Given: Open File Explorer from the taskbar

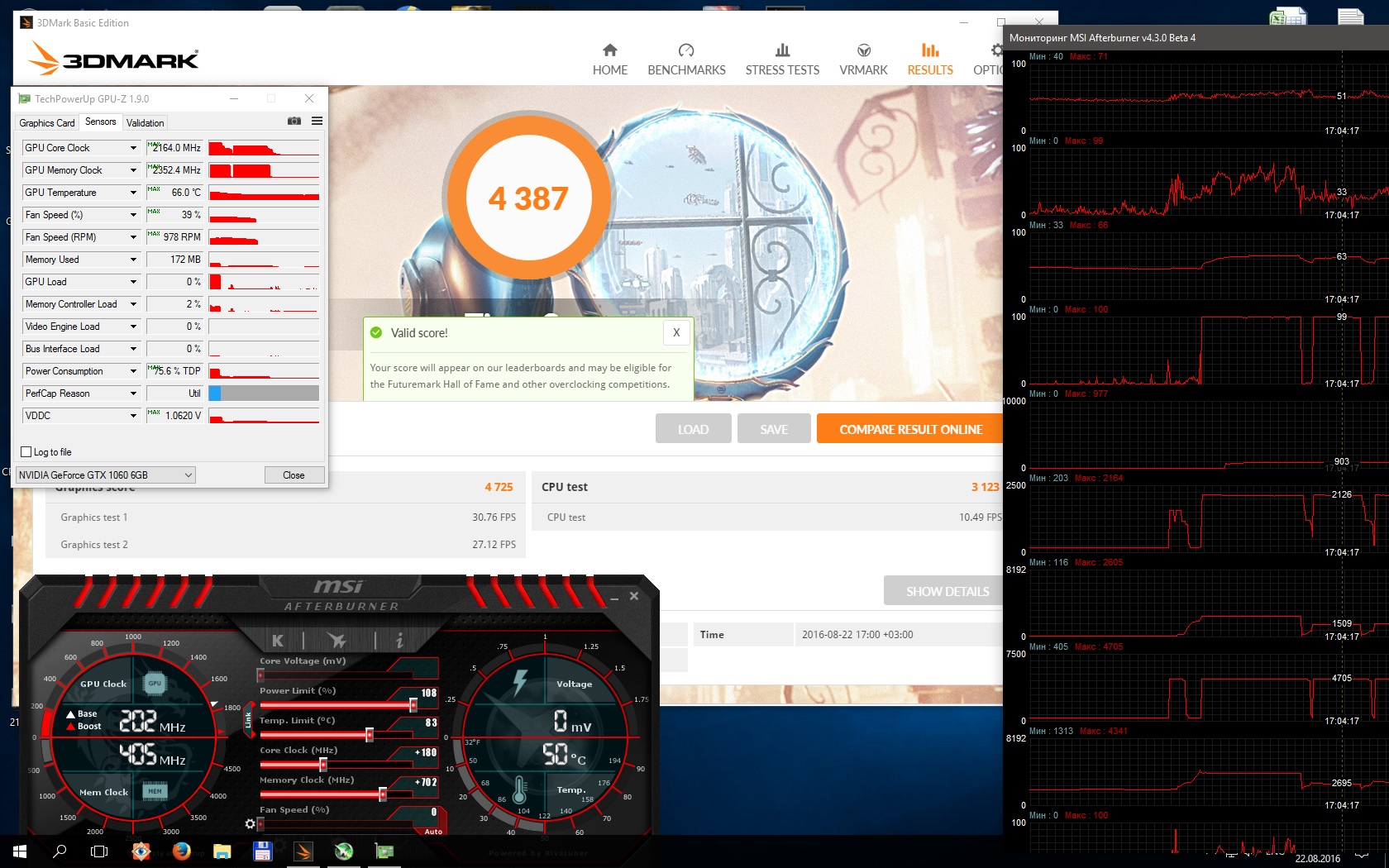Looking at the screenshot, I should pyautogui.click(x=222, y=851).
